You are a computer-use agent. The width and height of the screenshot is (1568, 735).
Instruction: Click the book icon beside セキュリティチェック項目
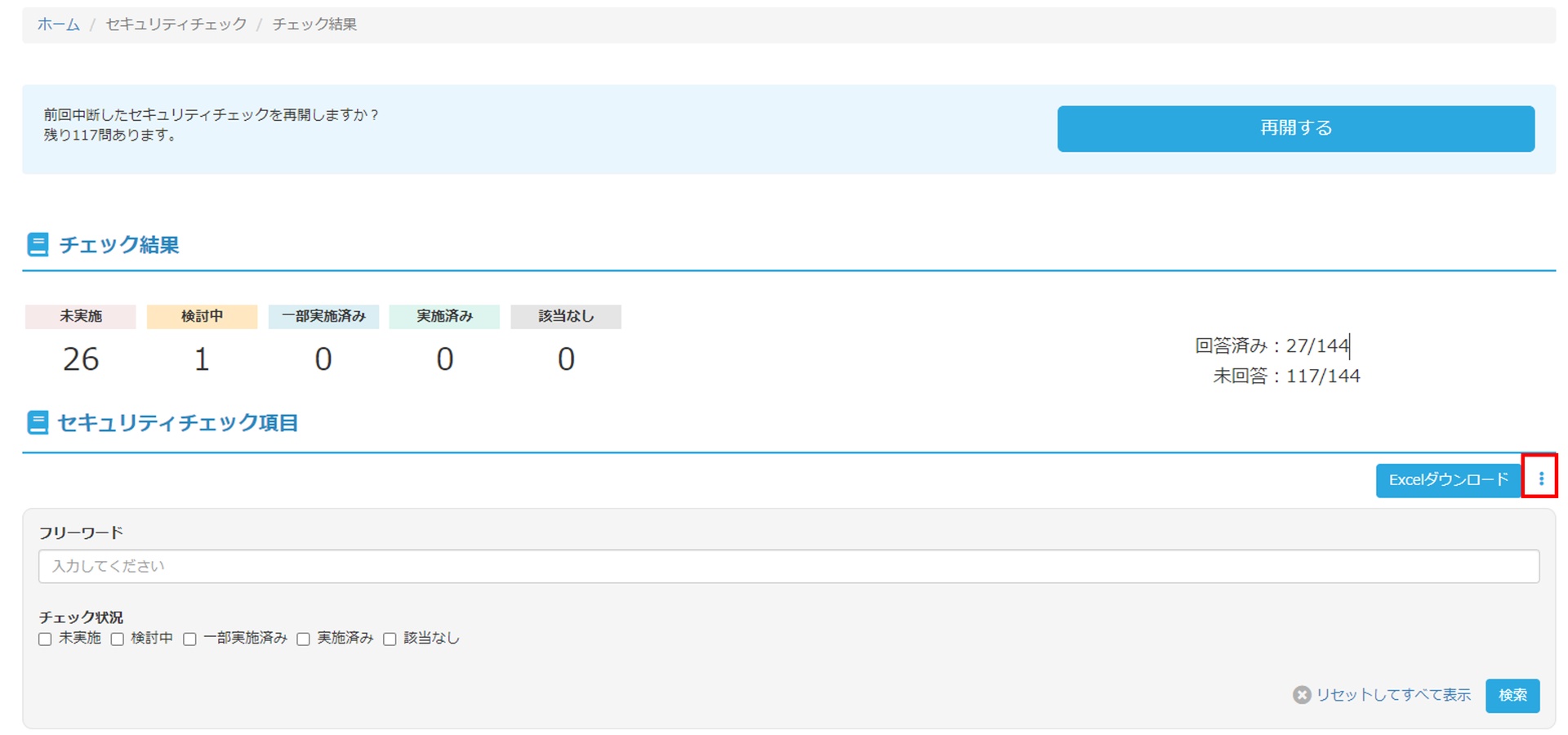38,422
